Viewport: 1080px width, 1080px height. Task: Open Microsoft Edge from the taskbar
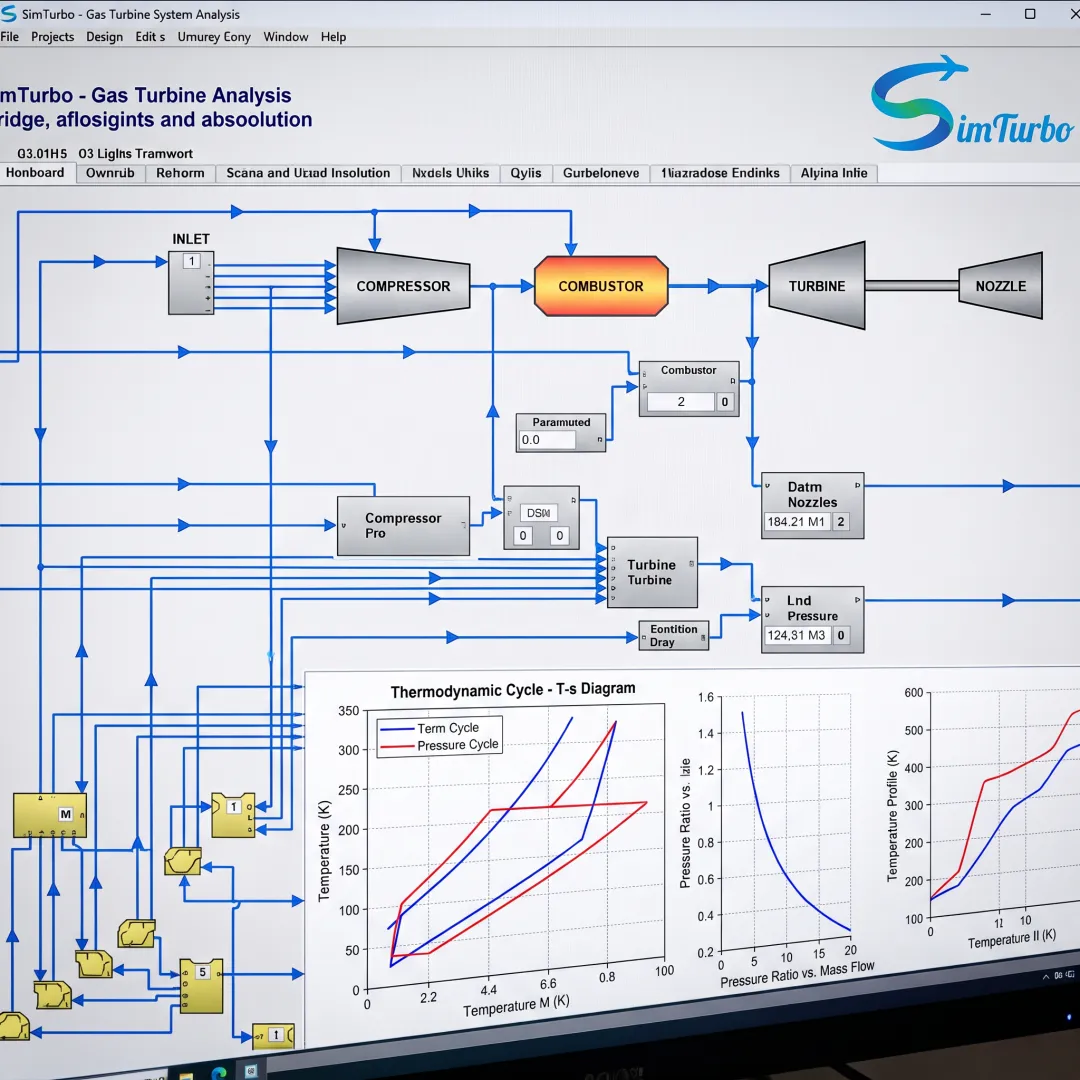[219, 1073]
